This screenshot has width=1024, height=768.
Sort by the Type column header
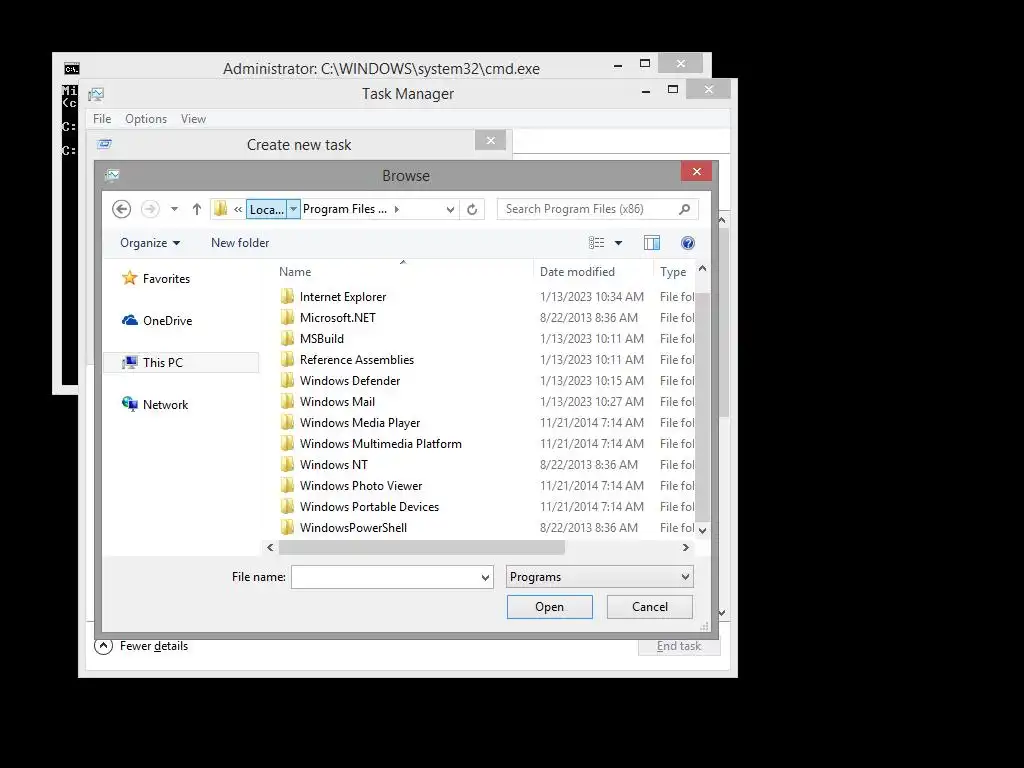(x=673, y=272)
